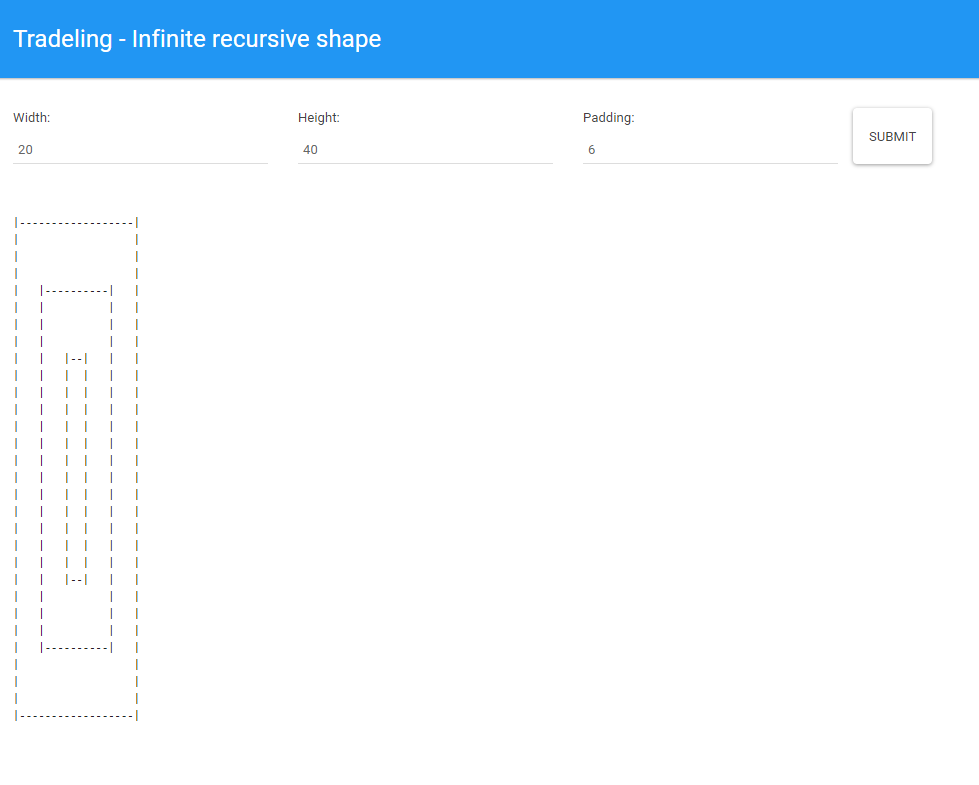Screen dimensions: 979x785
Task: Focus the Width input showing 20
Action: pyautogui.click(x=140, y=150)
